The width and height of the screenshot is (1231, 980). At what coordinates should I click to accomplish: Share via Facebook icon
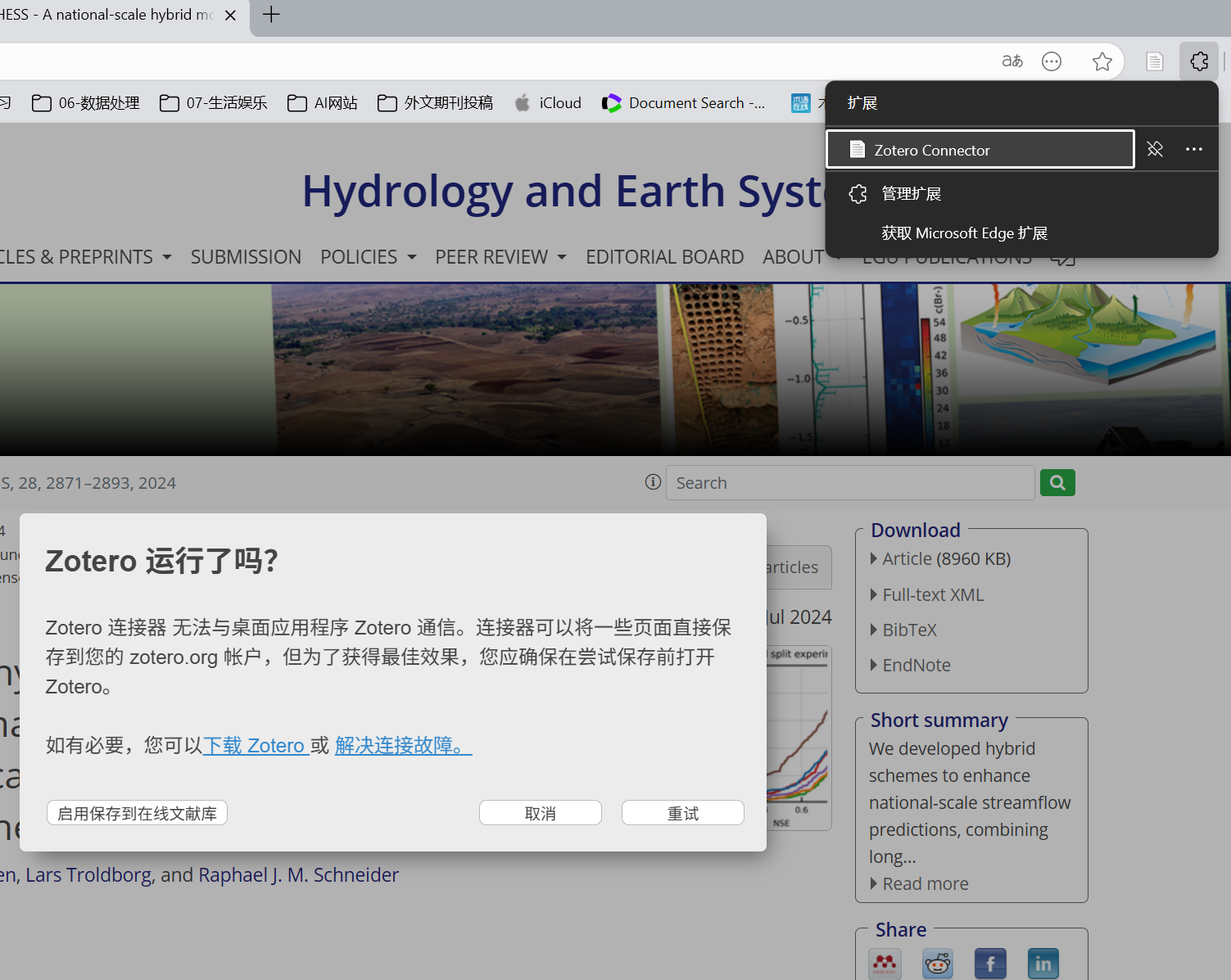tap(990, 964)
